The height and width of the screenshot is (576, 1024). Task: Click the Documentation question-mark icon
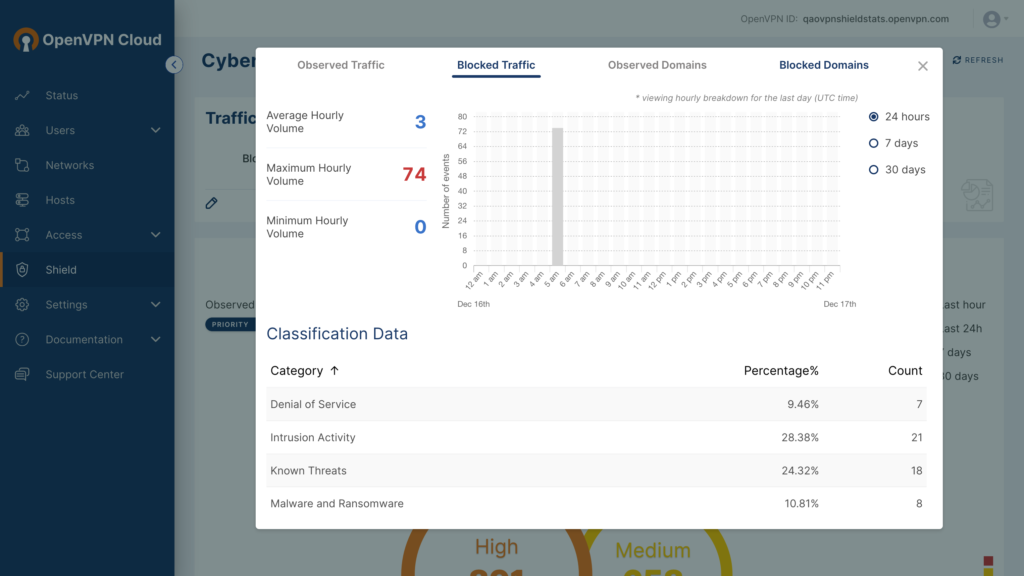point(22,340)
